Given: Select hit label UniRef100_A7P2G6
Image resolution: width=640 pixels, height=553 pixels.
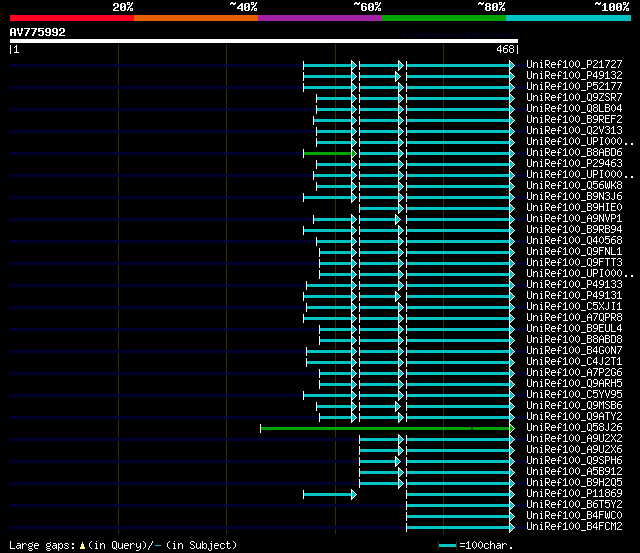Looking at the screenshot, I should 574,373.
